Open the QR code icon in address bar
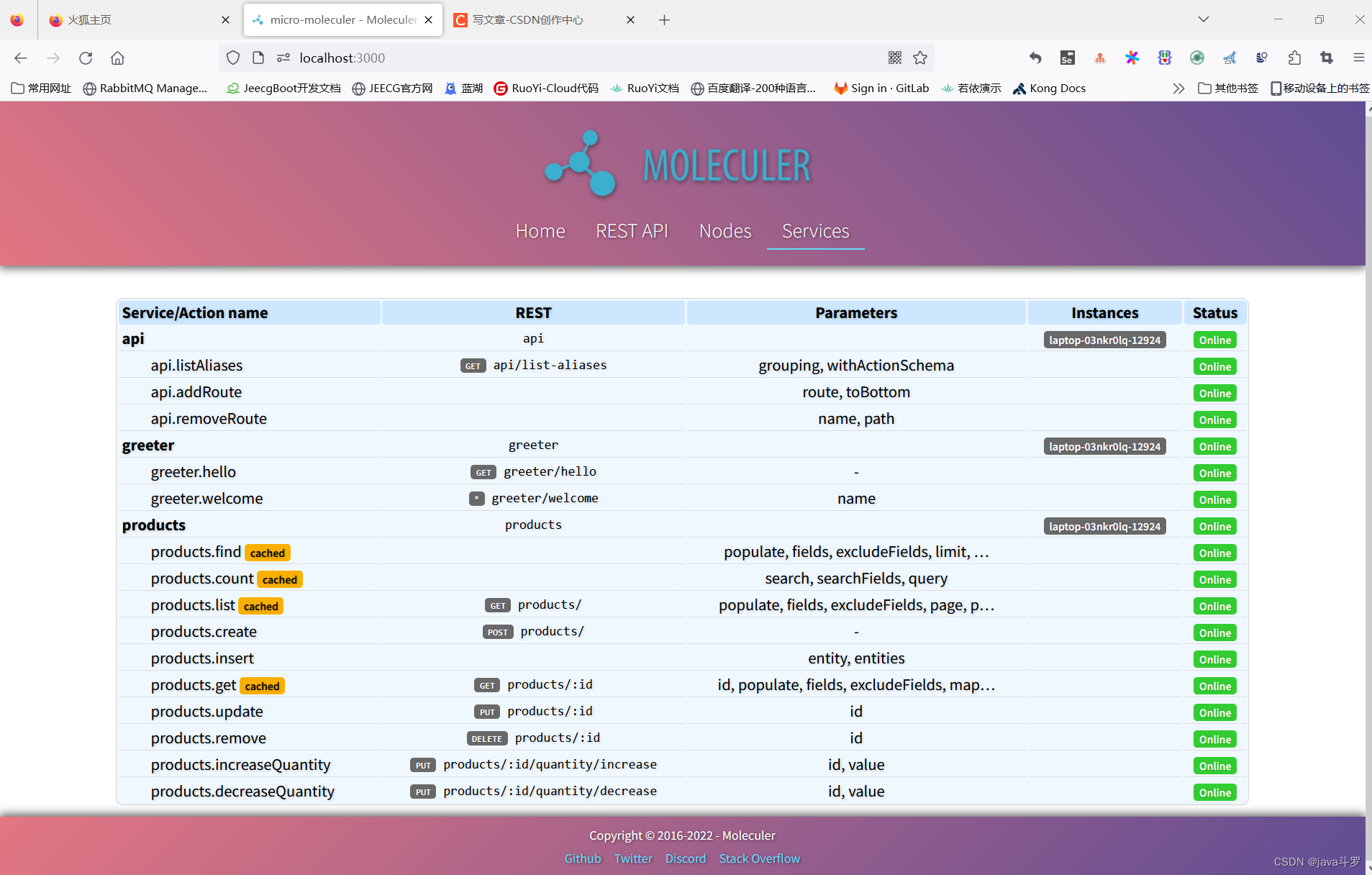Viewport: 1372px width, 875px height. pyautogui.click(x=895, y=58)
